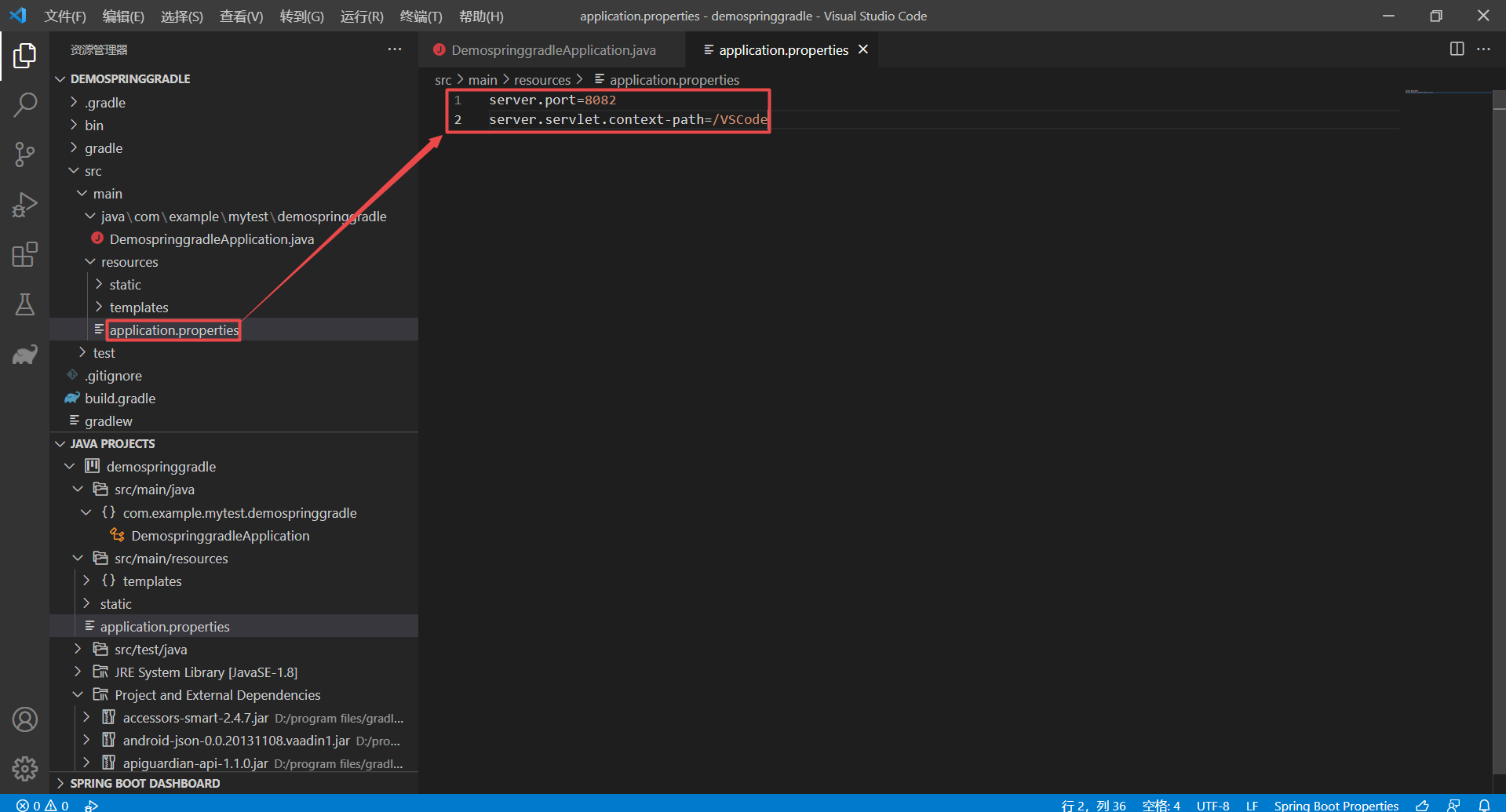Expand JRE System Library [JavaSE-1.8]
The width and height of the screenshot is (1506, 812).
(x=234, y=672)
